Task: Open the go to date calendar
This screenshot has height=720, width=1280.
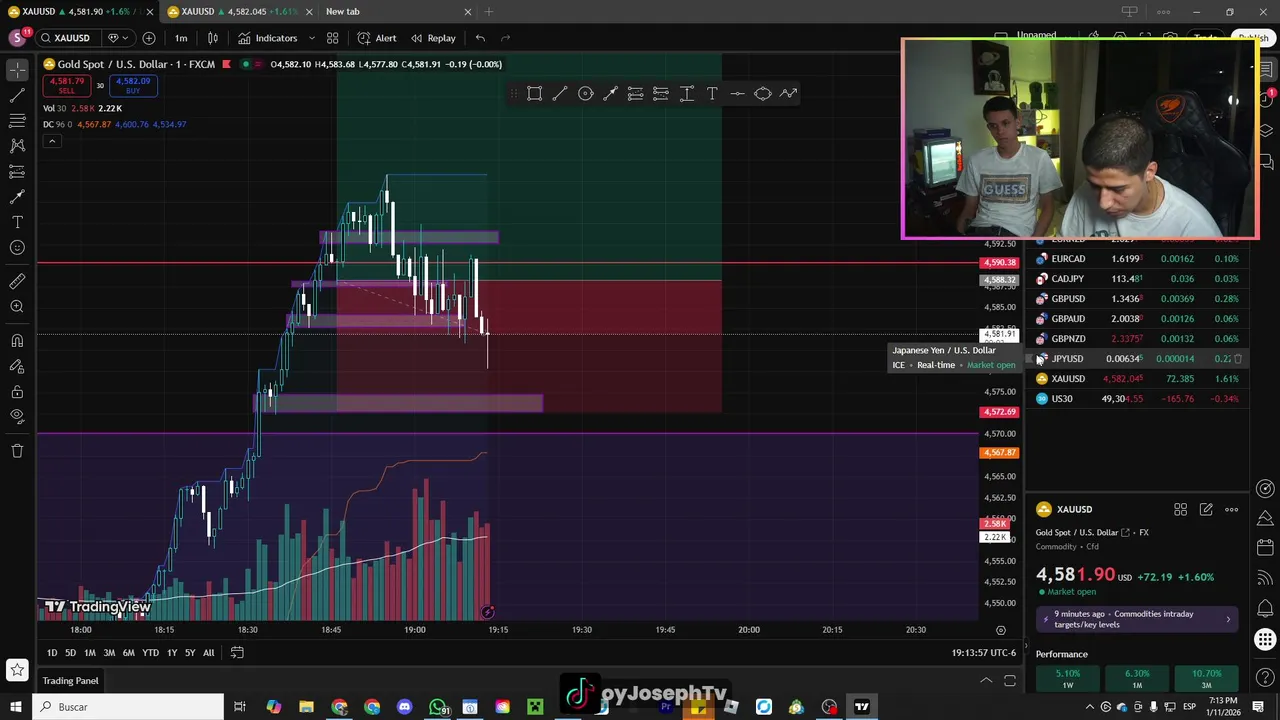Action: click(237, 653)
